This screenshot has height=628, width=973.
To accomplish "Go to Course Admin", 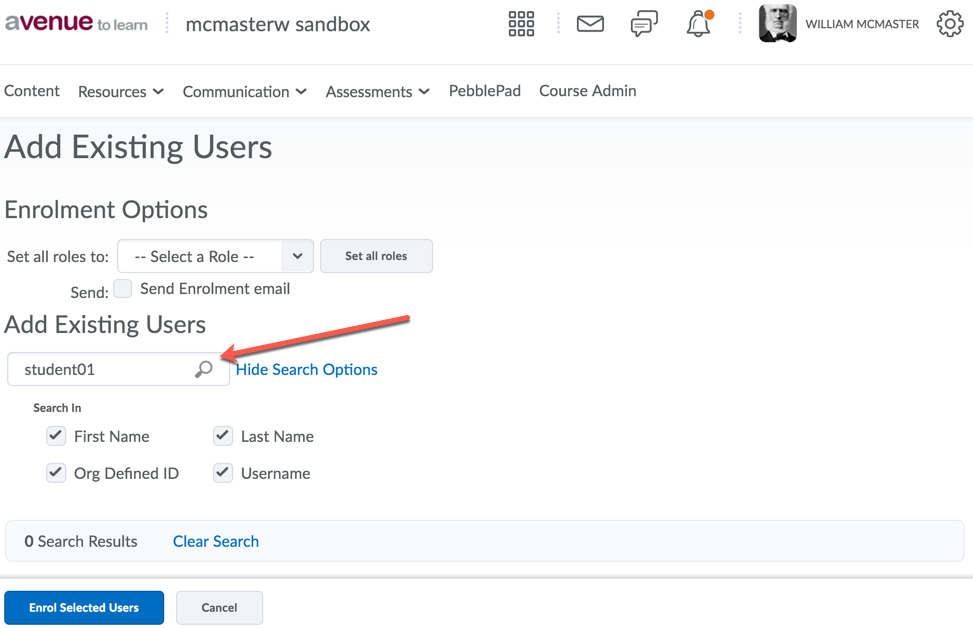I will click(587, 91).
